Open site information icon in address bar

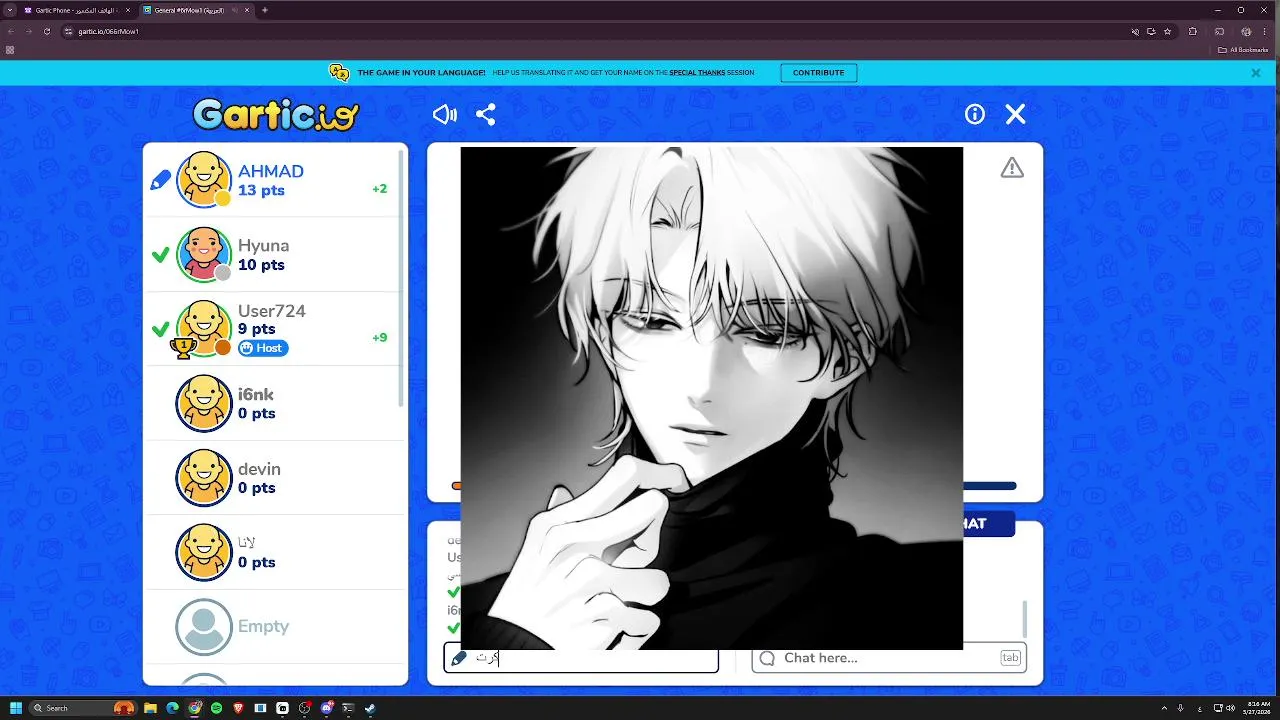pos(69,31)
